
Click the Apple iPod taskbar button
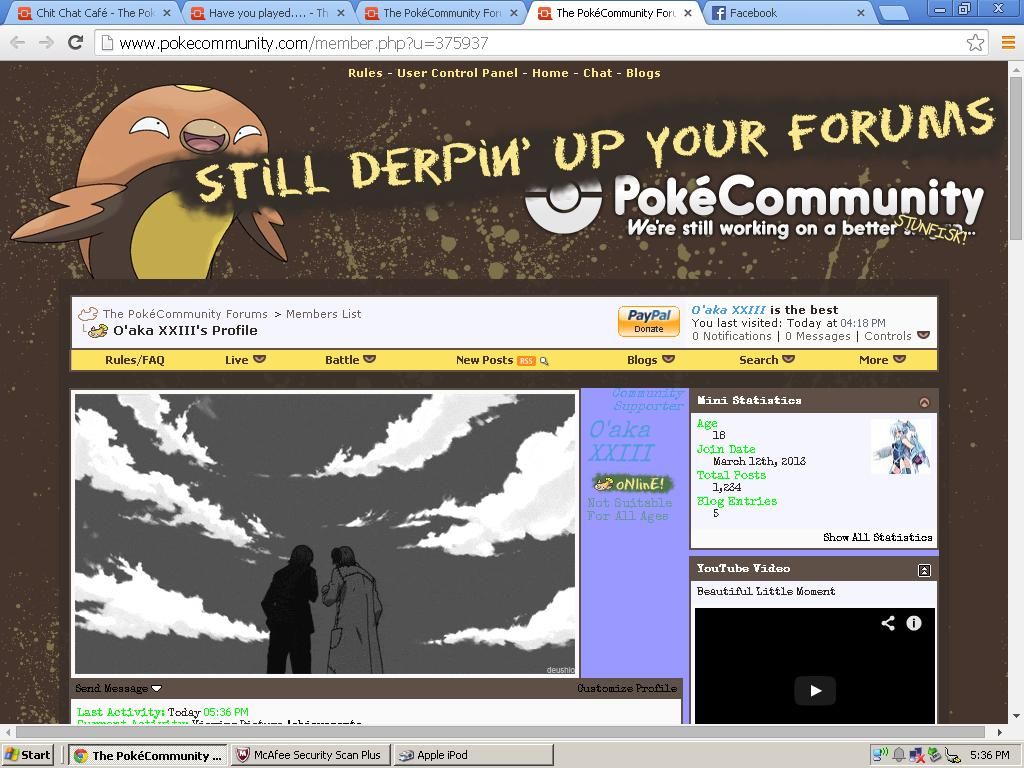[x=474, y=755]
